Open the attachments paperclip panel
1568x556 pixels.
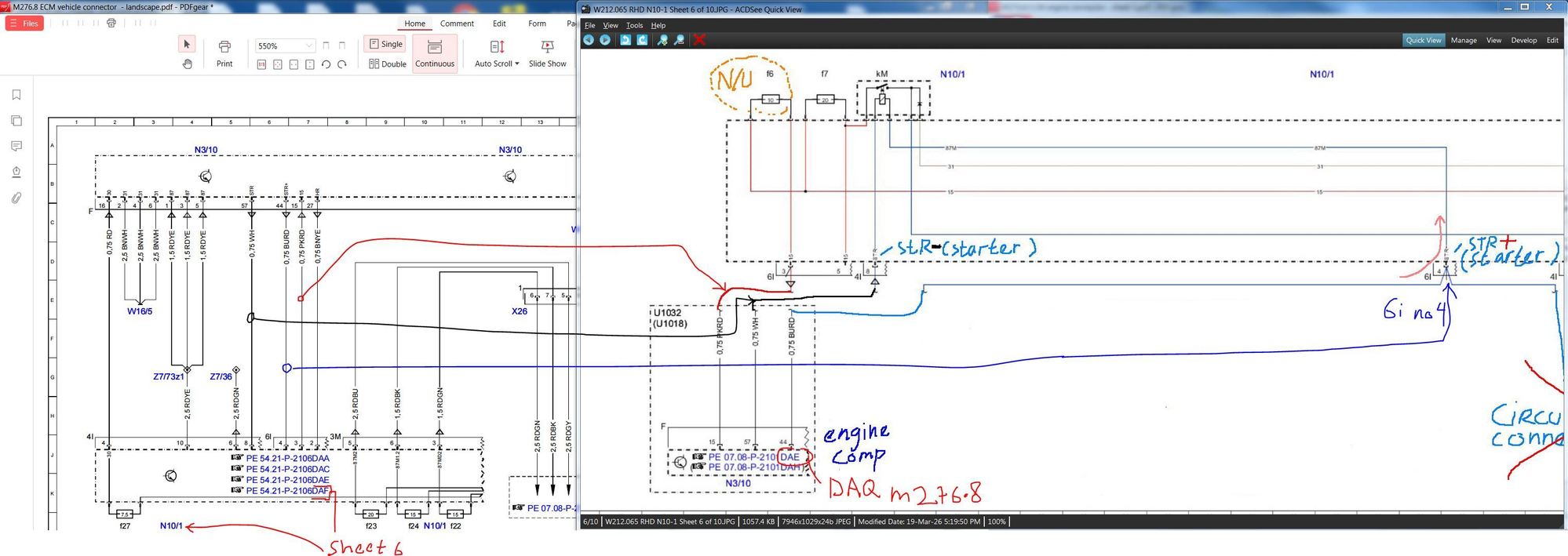click(16, 198)
